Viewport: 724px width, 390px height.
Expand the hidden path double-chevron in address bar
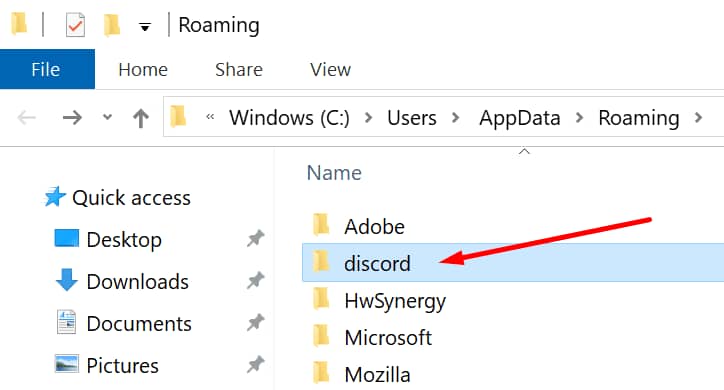210,117
